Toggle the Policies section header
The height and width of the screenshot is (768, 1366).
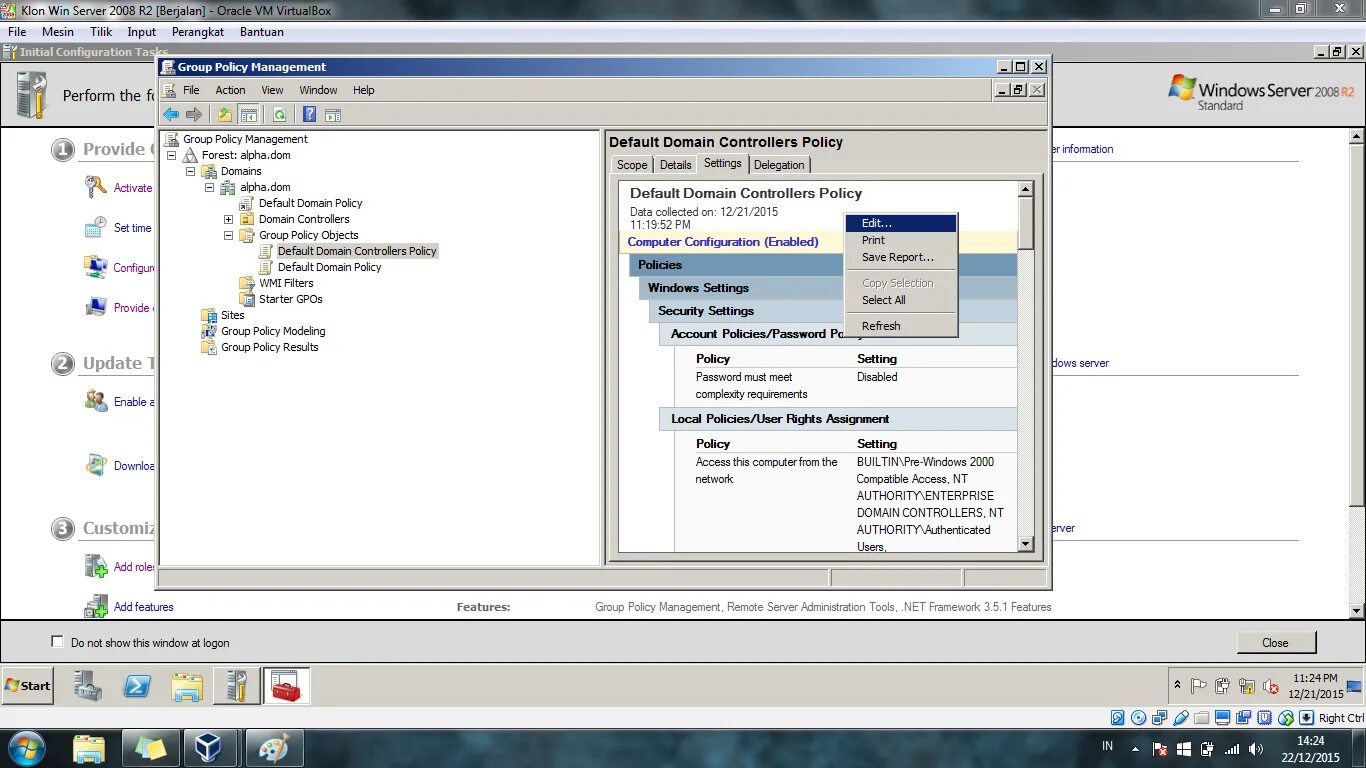(x=823, y=265)
